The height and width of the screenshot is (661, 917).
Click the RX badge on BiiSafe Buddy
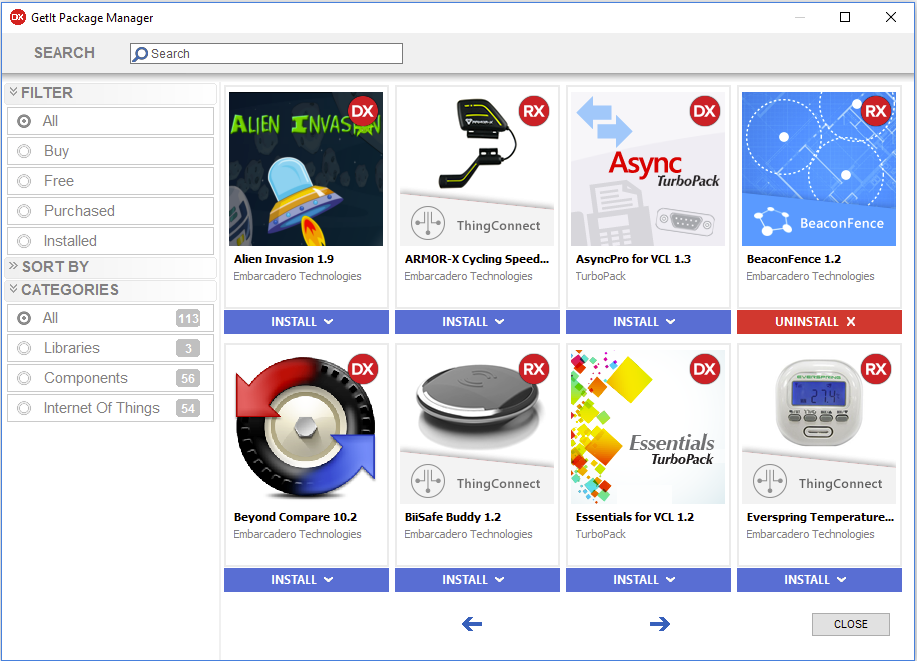[534, 369]
